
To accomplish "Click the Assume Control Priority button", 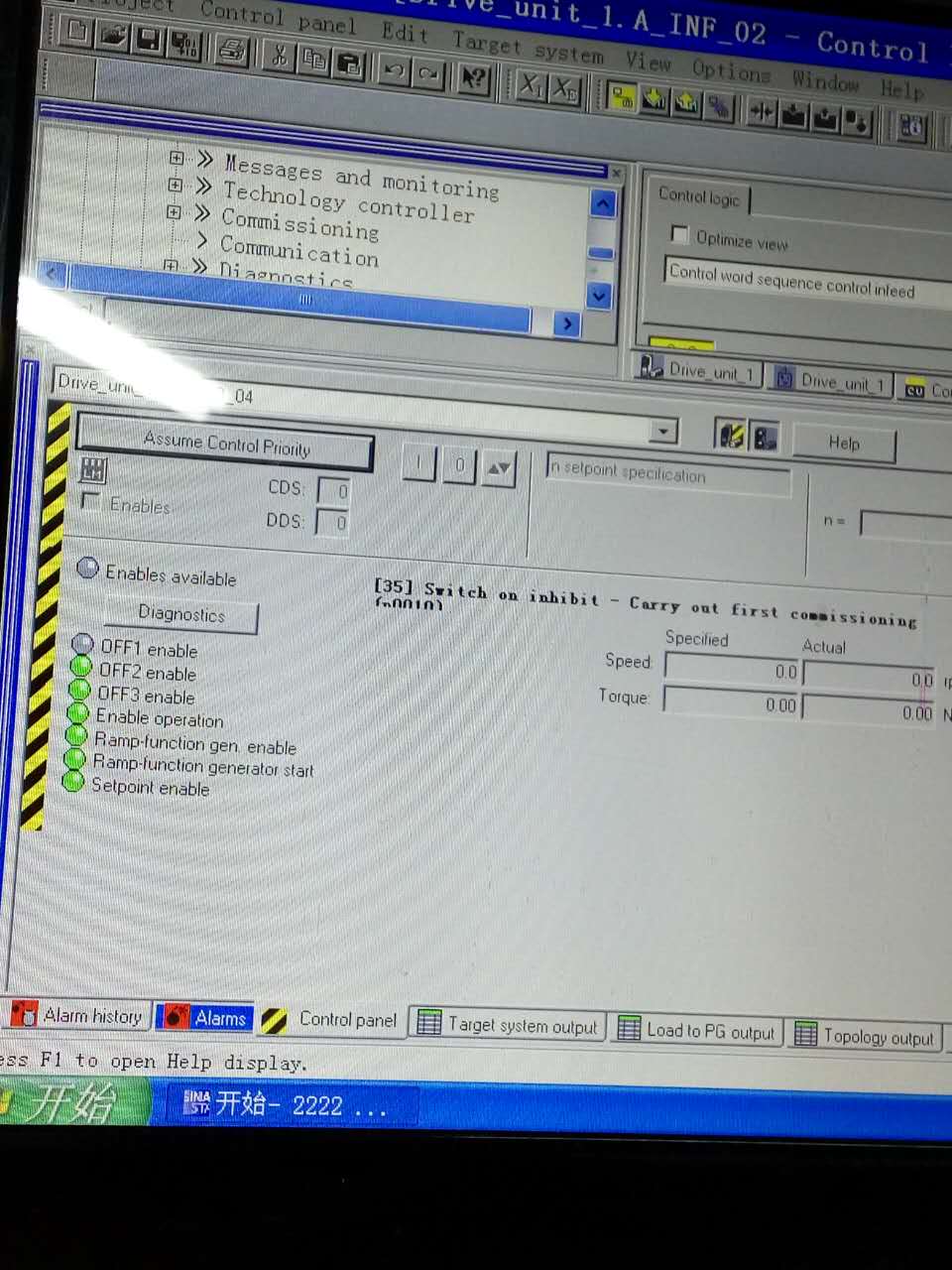I will [224, 448].
